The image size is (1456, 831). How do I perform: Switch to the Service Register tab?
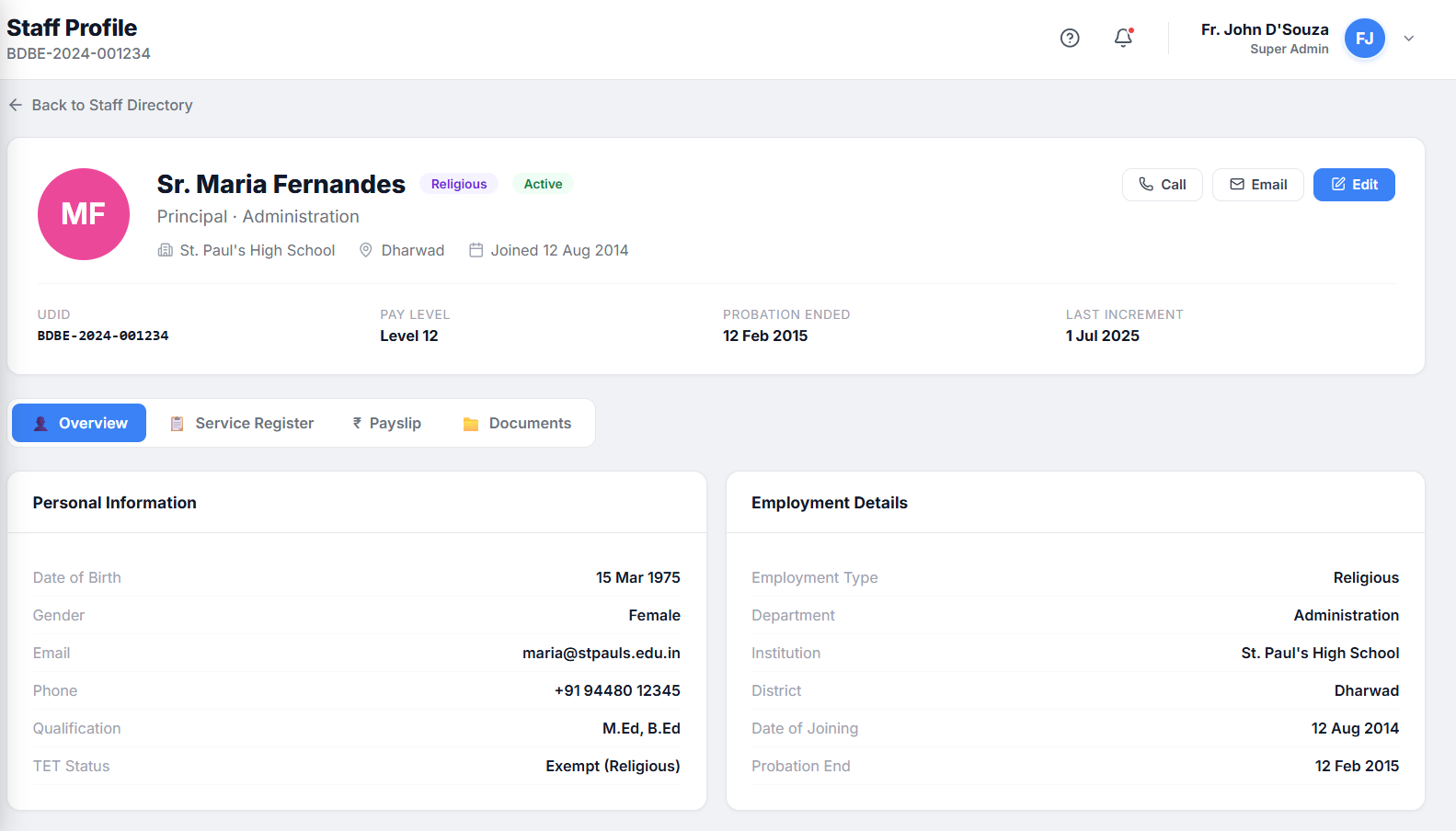[242, 423]
